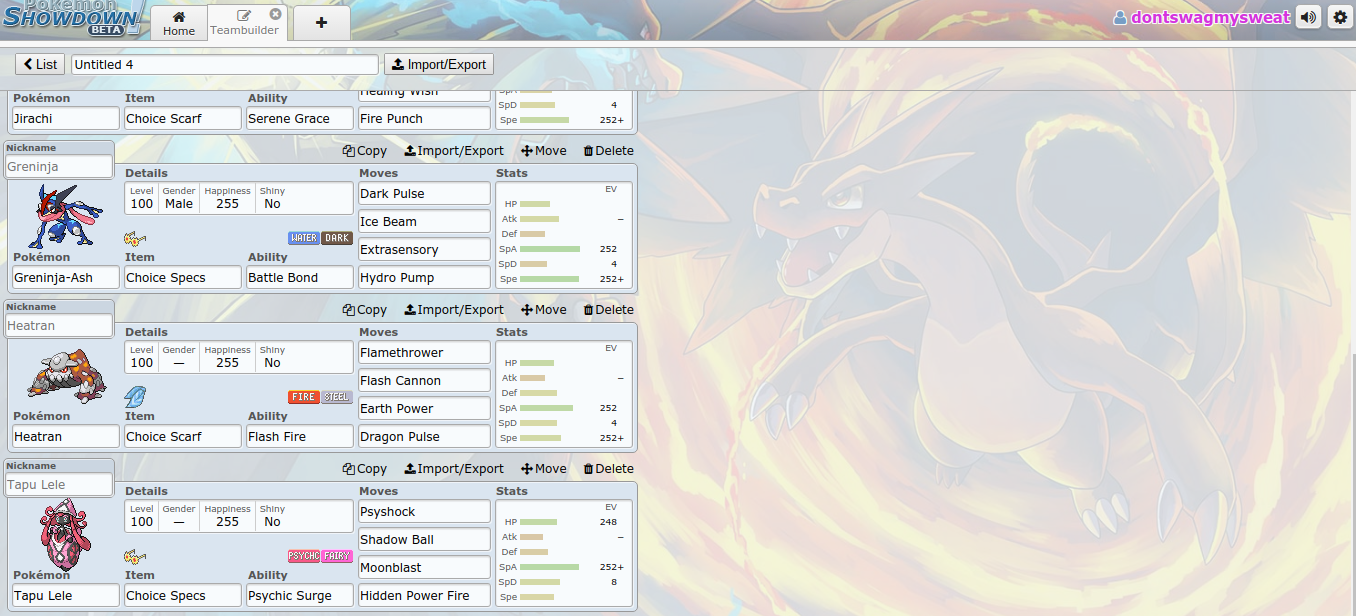Click the Fairy type badge on Tapu Lele
The width and height of the screenshot is (1356, 616).
337,556
